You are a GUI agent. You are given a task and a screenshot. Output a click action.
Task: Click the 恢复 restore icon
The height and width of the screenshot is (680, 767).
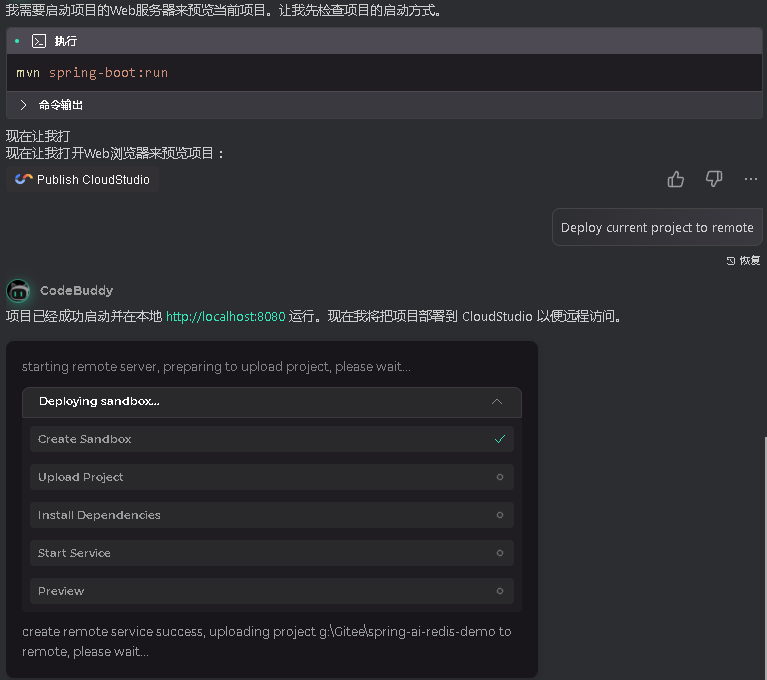tap(731, 260)
